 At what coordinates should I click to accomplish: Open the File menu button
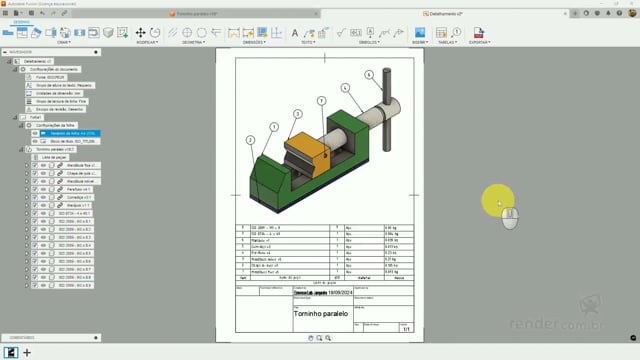coord(17,13)
